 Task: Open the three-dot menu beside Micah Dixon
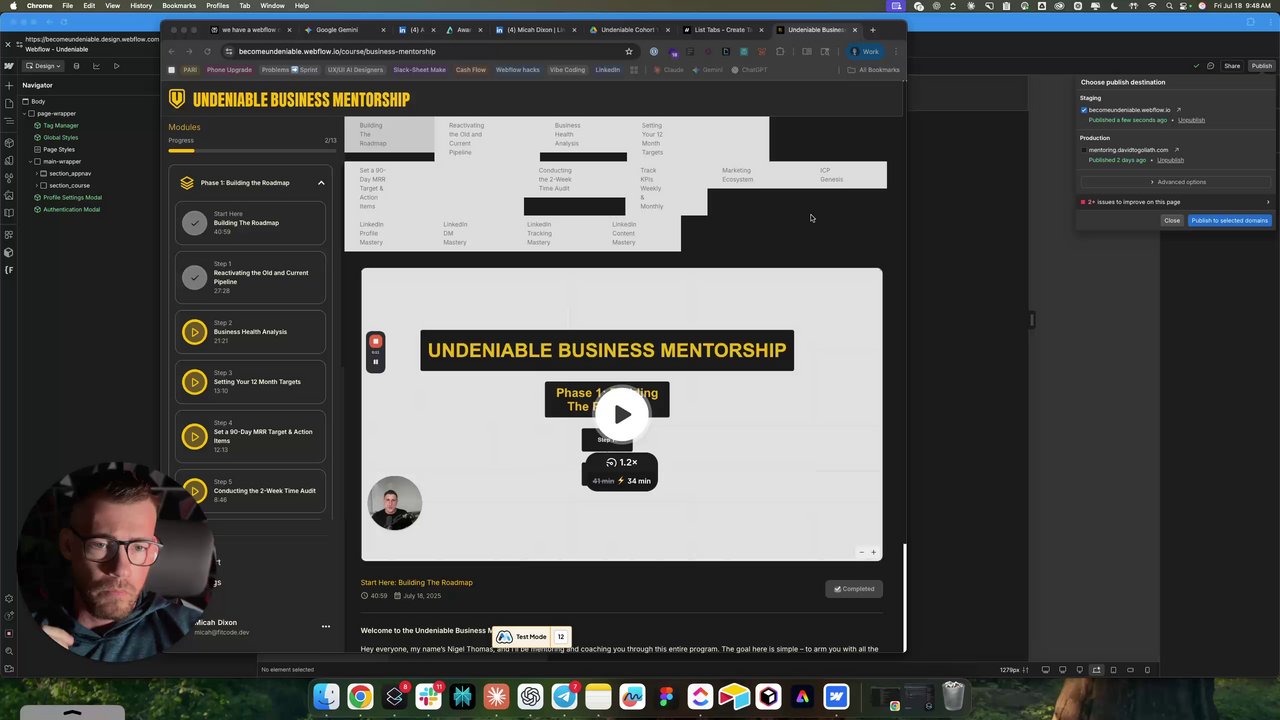[325, 627]
